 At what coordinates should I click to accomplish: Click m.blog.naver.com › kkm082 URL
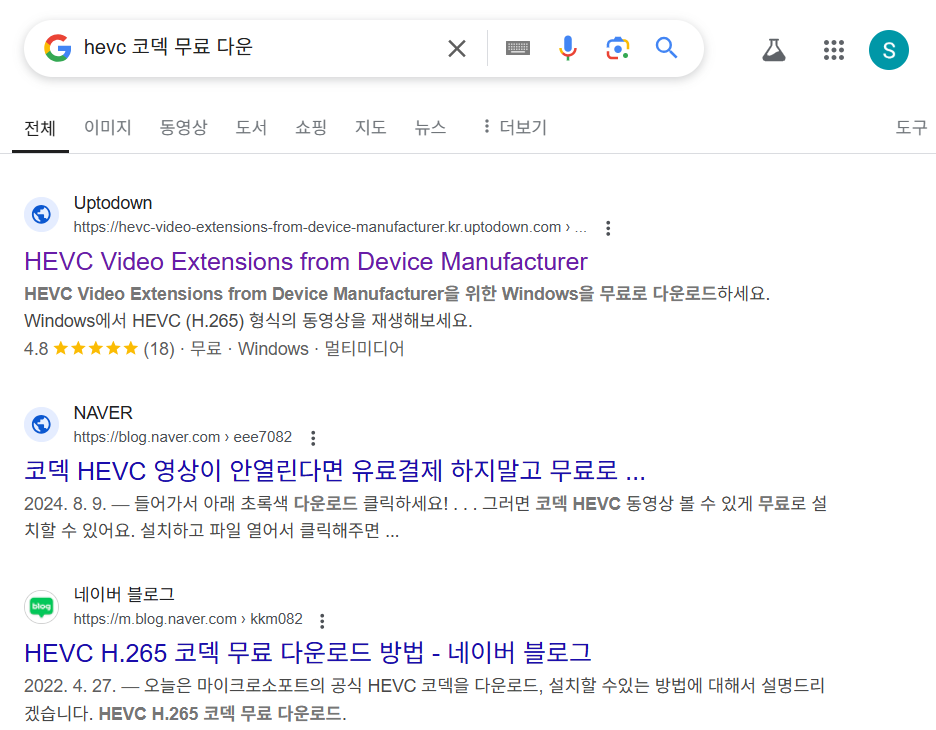point(188,620)
